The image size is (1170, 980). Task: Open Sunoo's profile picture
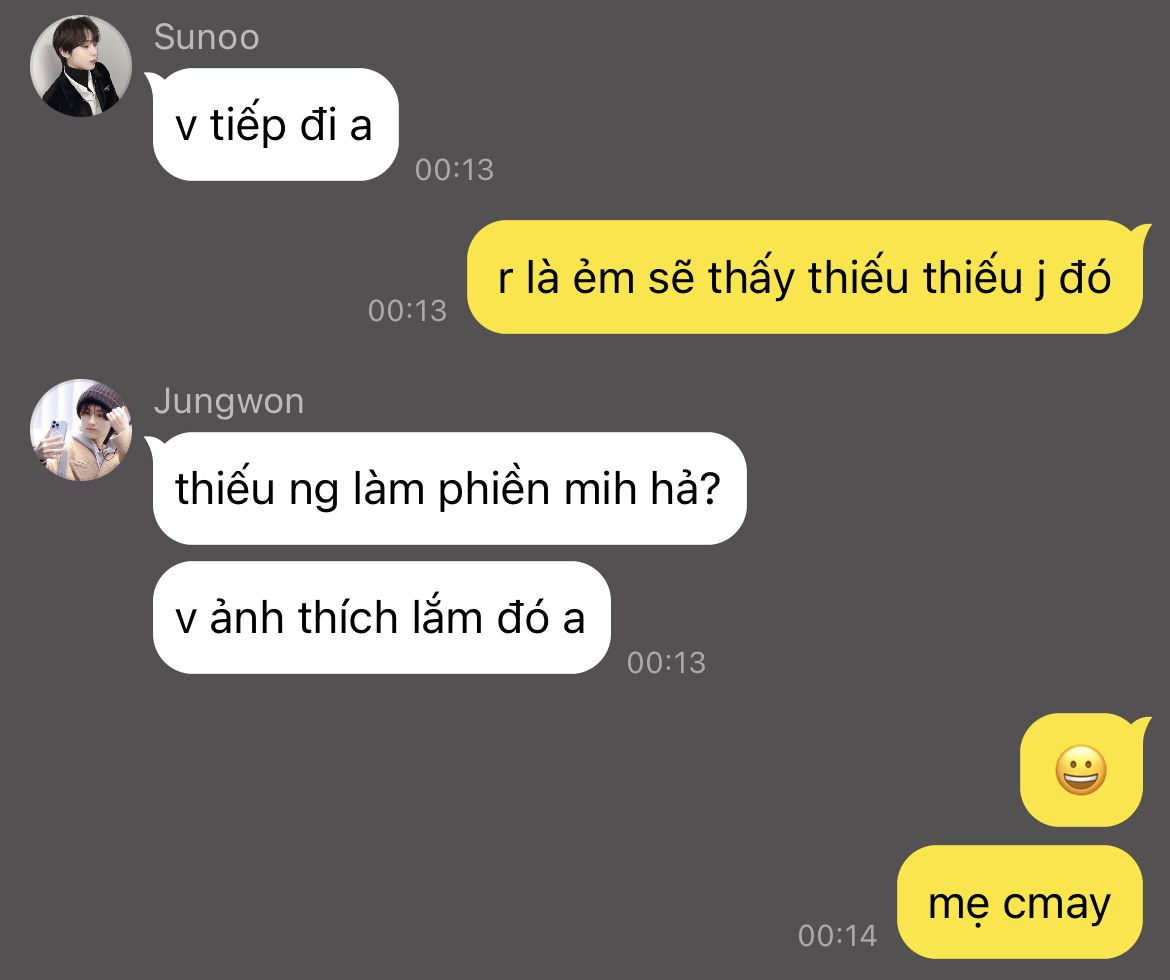(81, 66)
